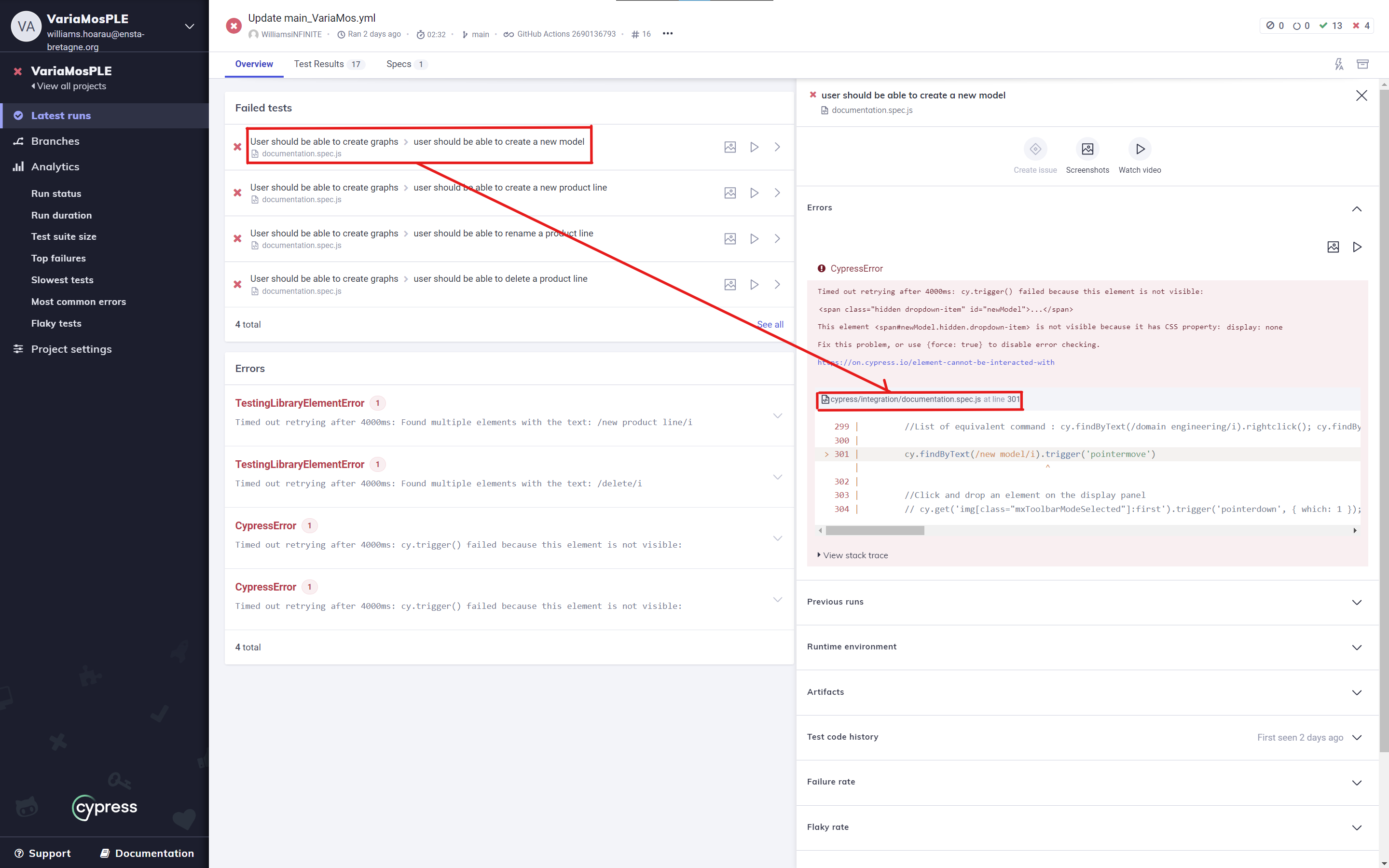1389x868 pixels.
Task: Click the Create issue icon
Action: (1035, 149)
